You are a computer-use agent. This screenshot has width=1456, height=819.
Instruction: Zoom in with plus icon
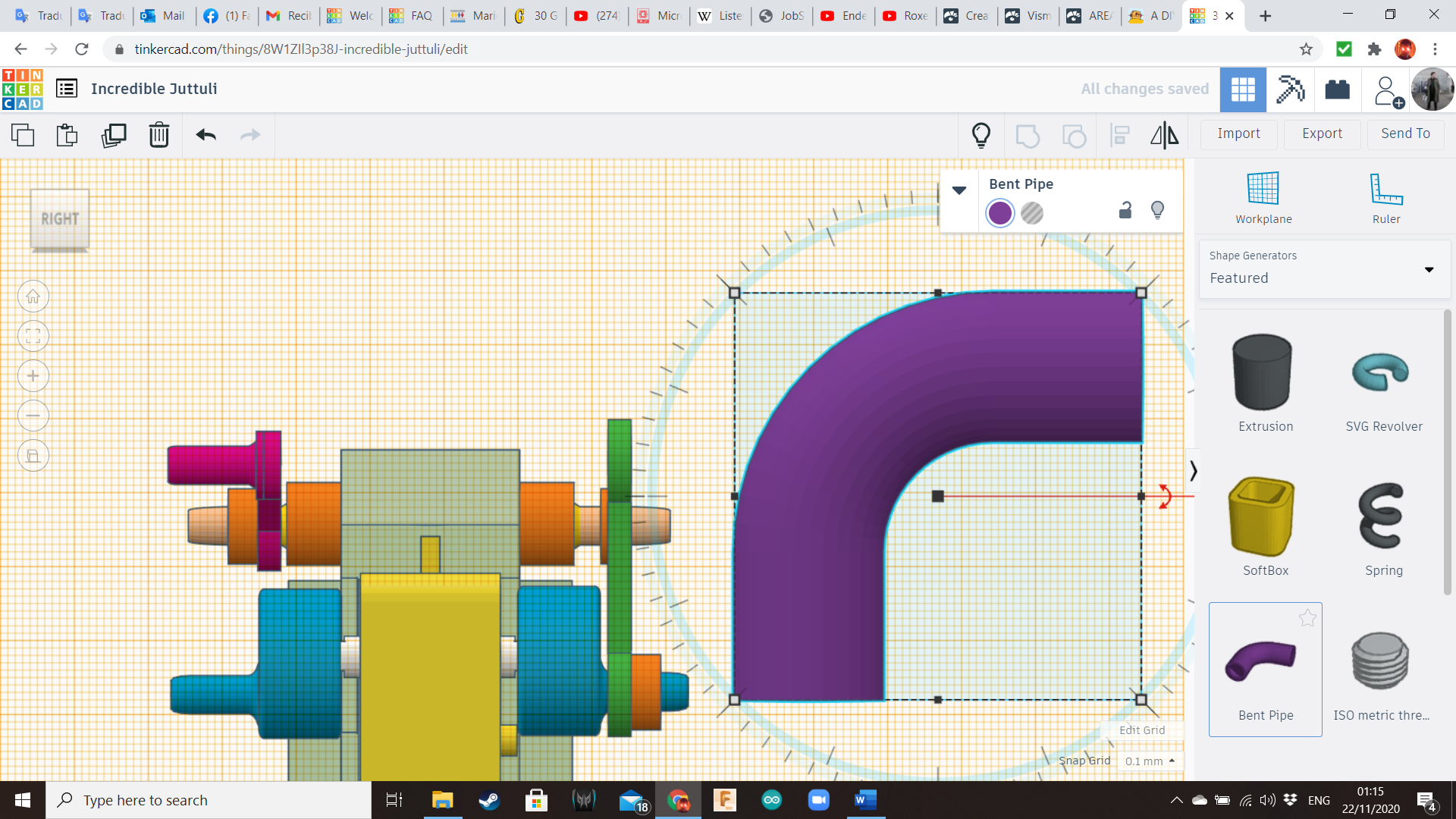33,376
